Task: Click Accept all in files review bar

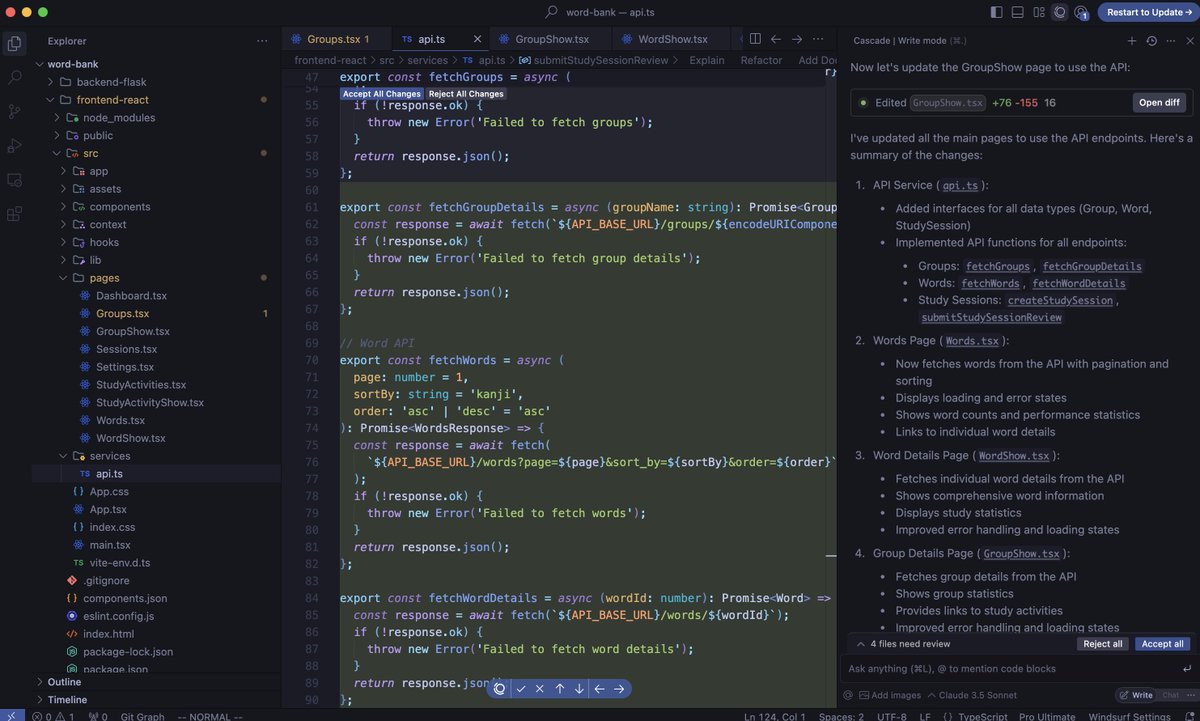Action: pyautogui.click(x=1162, y=644)
